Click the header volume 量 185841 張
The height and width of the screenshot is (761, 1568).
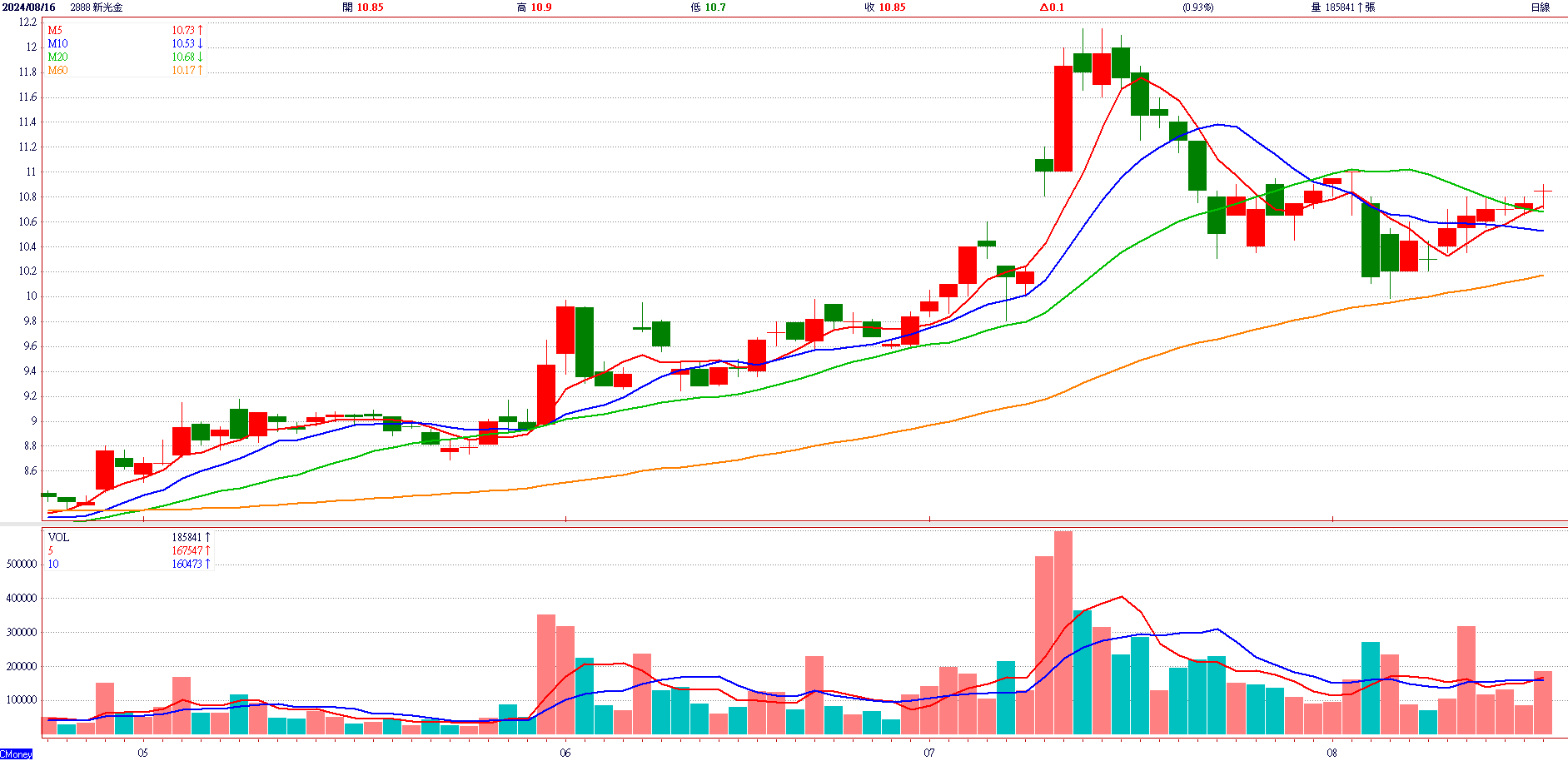(x=1343, y=7)
